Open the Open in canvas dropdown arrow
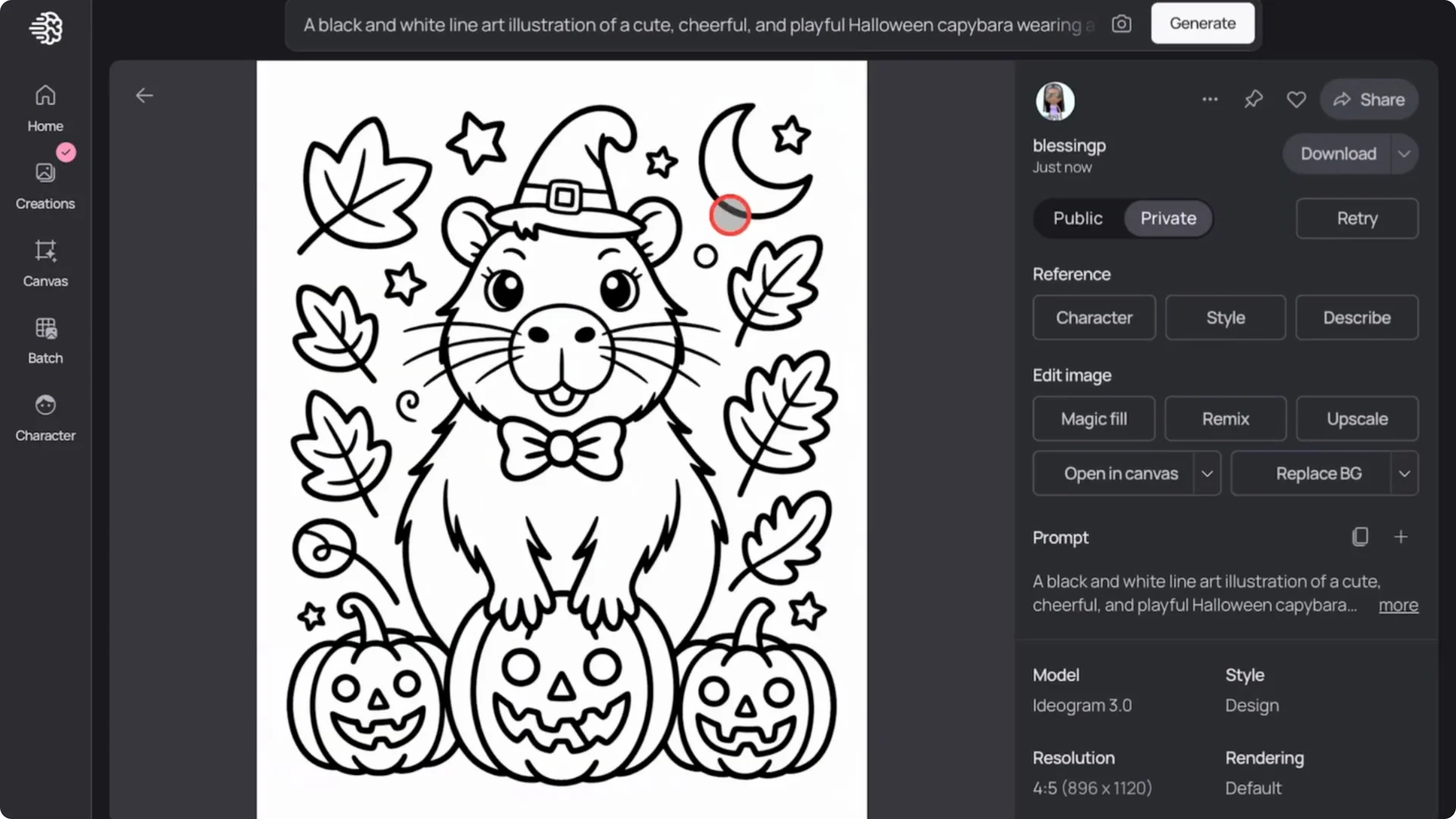Viewport: 1456px width, 819px height. 1207,473
